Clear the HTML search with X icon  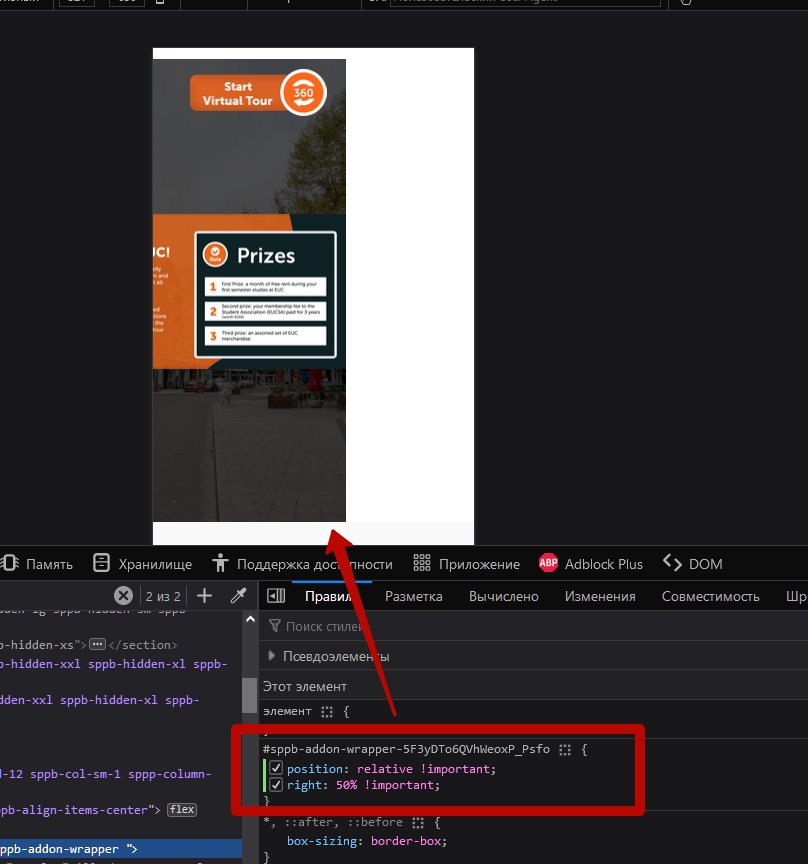pos(123,596)
